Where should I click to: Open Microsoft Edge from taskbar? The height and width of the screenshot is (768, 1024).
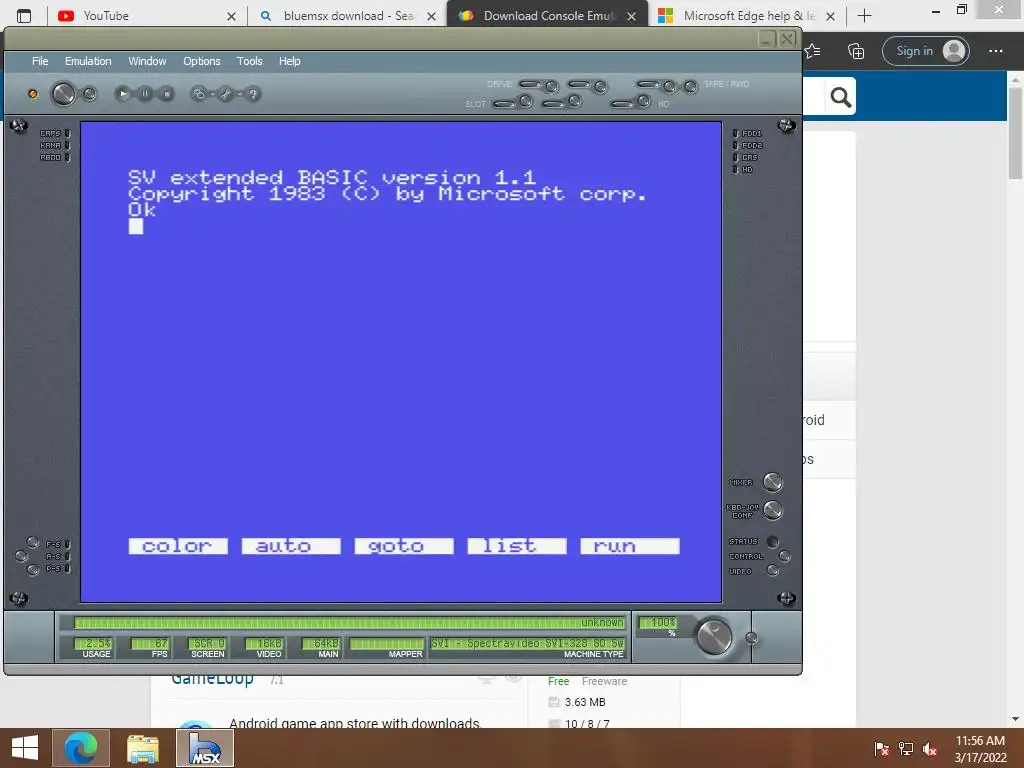point(80,748)
